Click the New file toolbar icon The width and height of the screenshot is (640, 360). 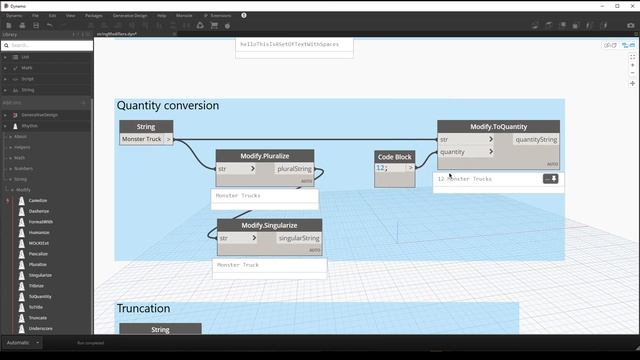pyautogui.click(x=9, y=25)
